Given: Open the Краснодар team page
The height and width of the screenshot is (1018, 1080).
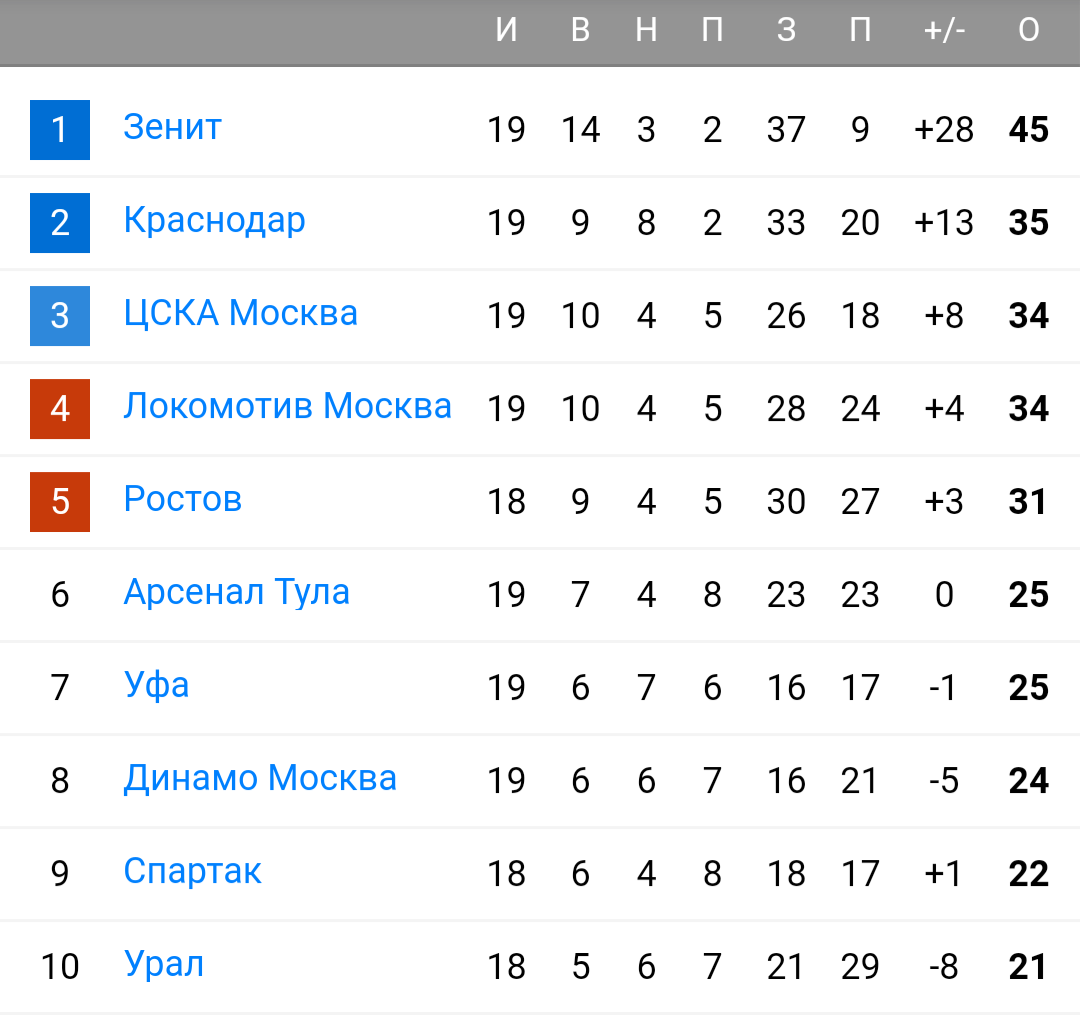Looking at the screenshot, I should click(215, 221).
